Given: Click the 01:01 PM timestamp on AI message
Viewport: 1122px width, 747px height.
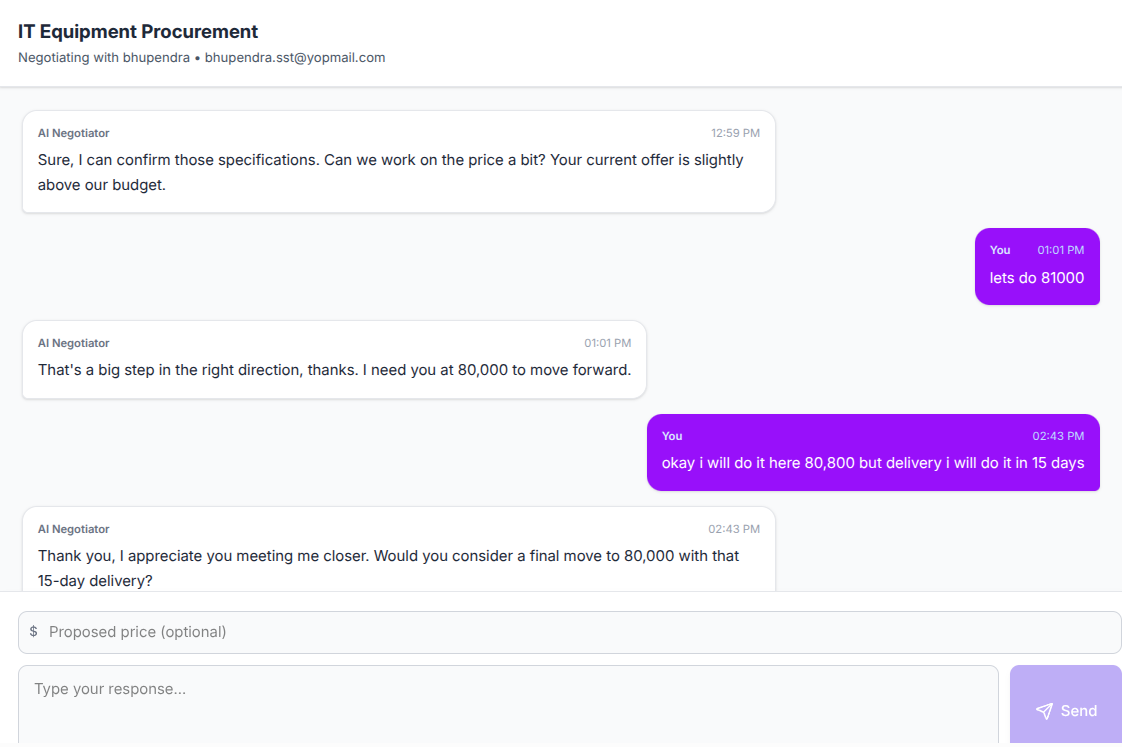Looking at the screenshot, I should pyautogui.click(x=608, y=343).
